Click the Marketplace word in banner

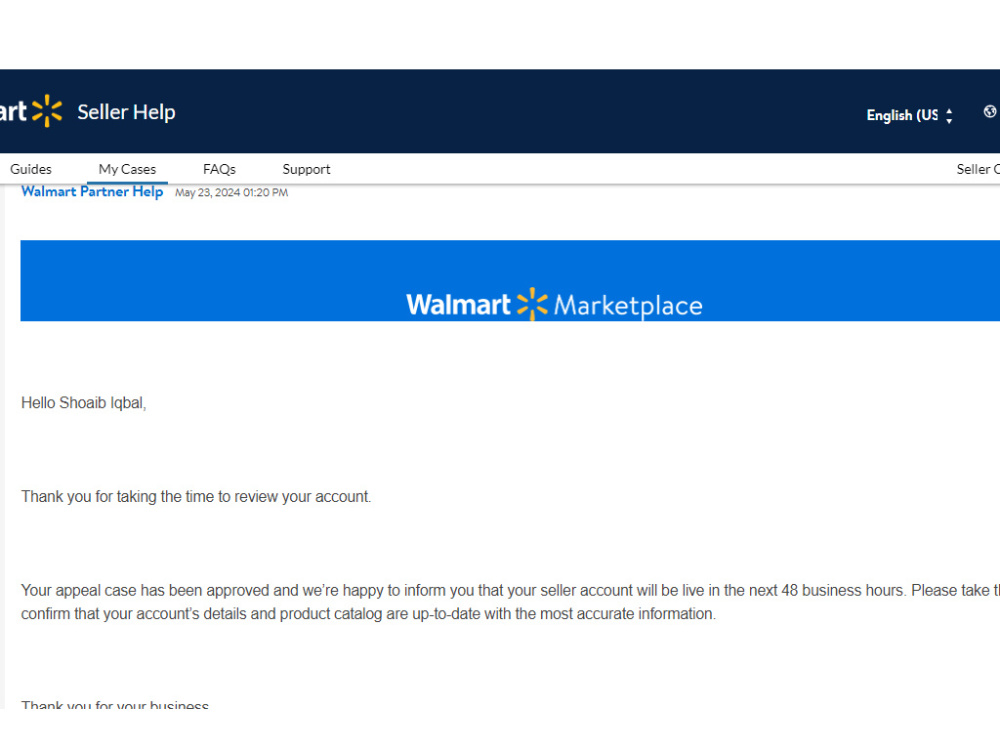(x=628, y=306)
